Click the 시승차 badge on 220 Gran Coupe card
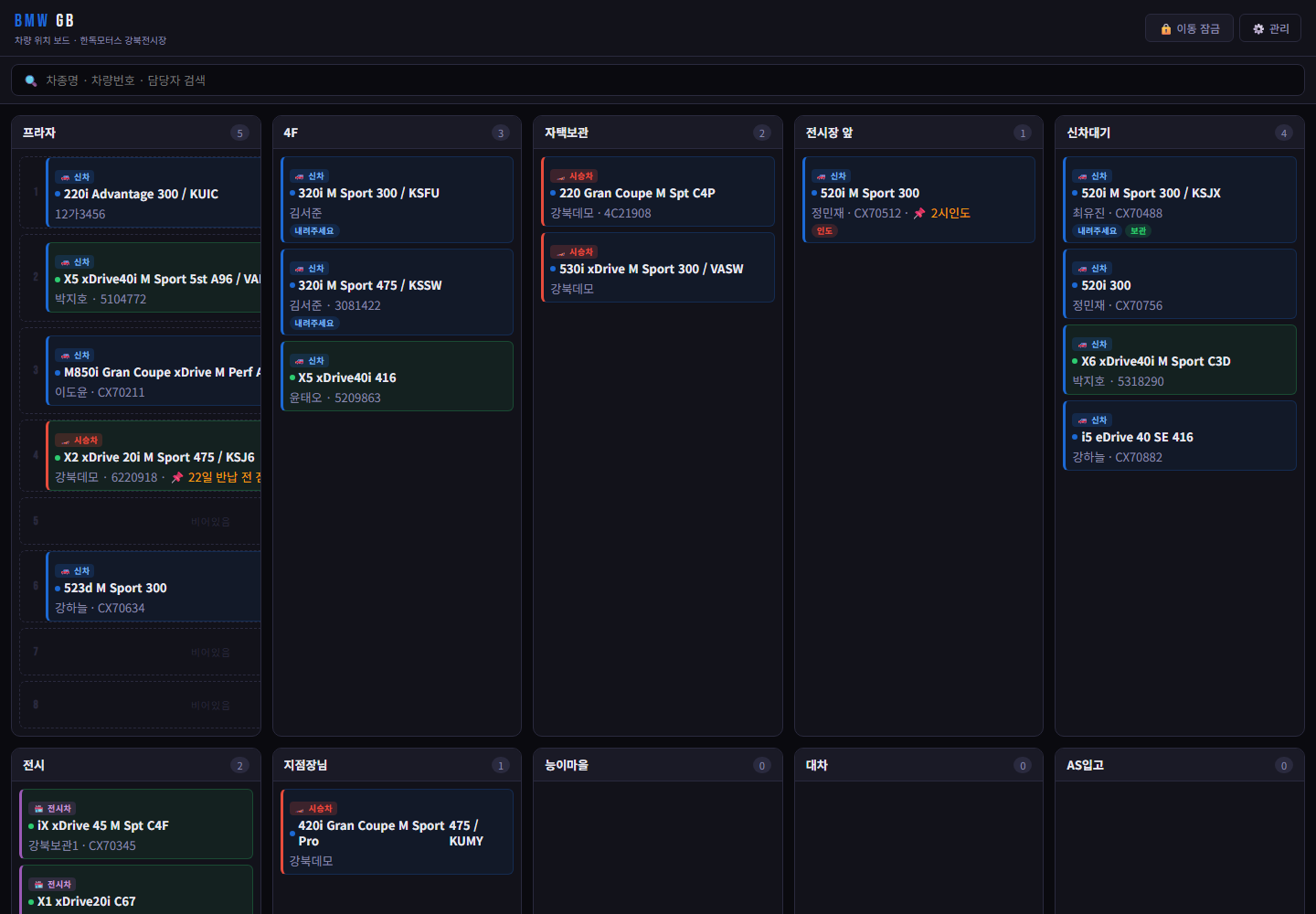 click(x=574, y=175)
